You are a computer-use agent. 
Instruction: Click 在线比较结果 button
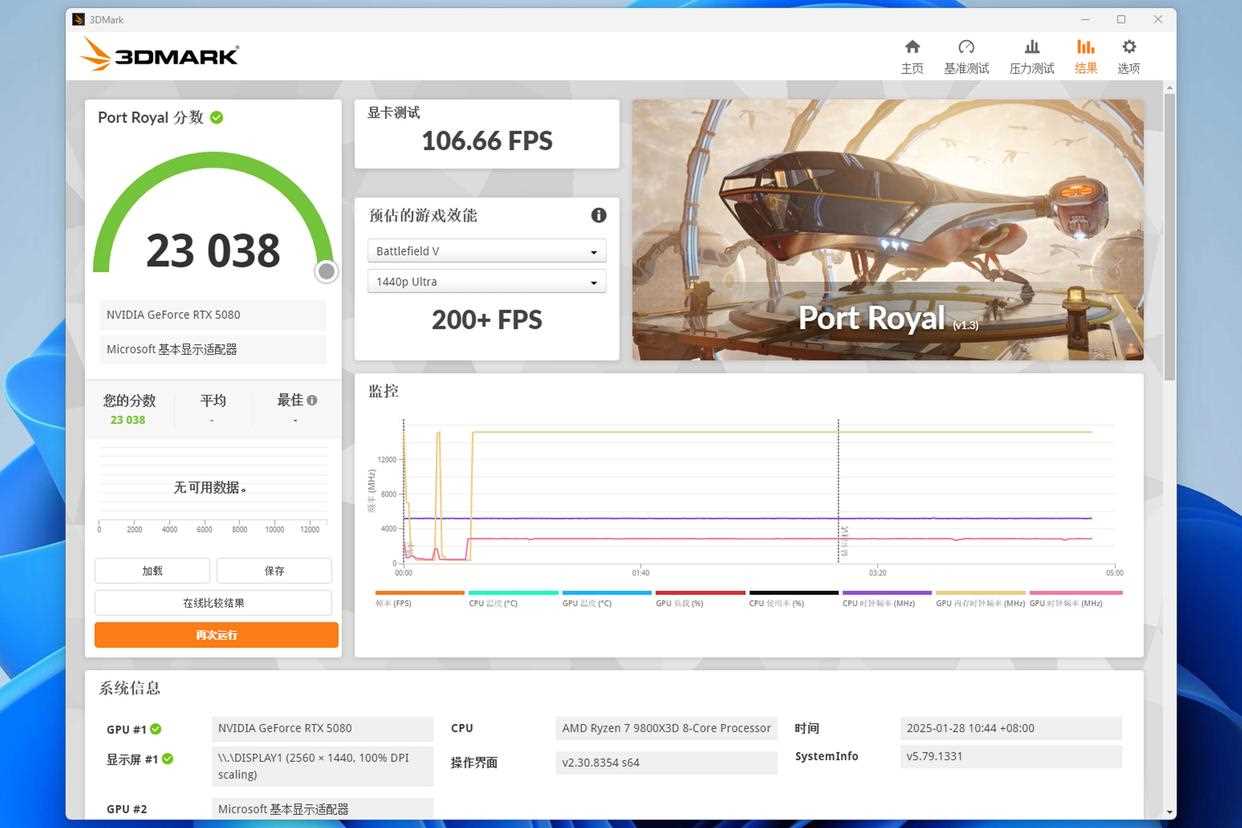click(213, 603)
